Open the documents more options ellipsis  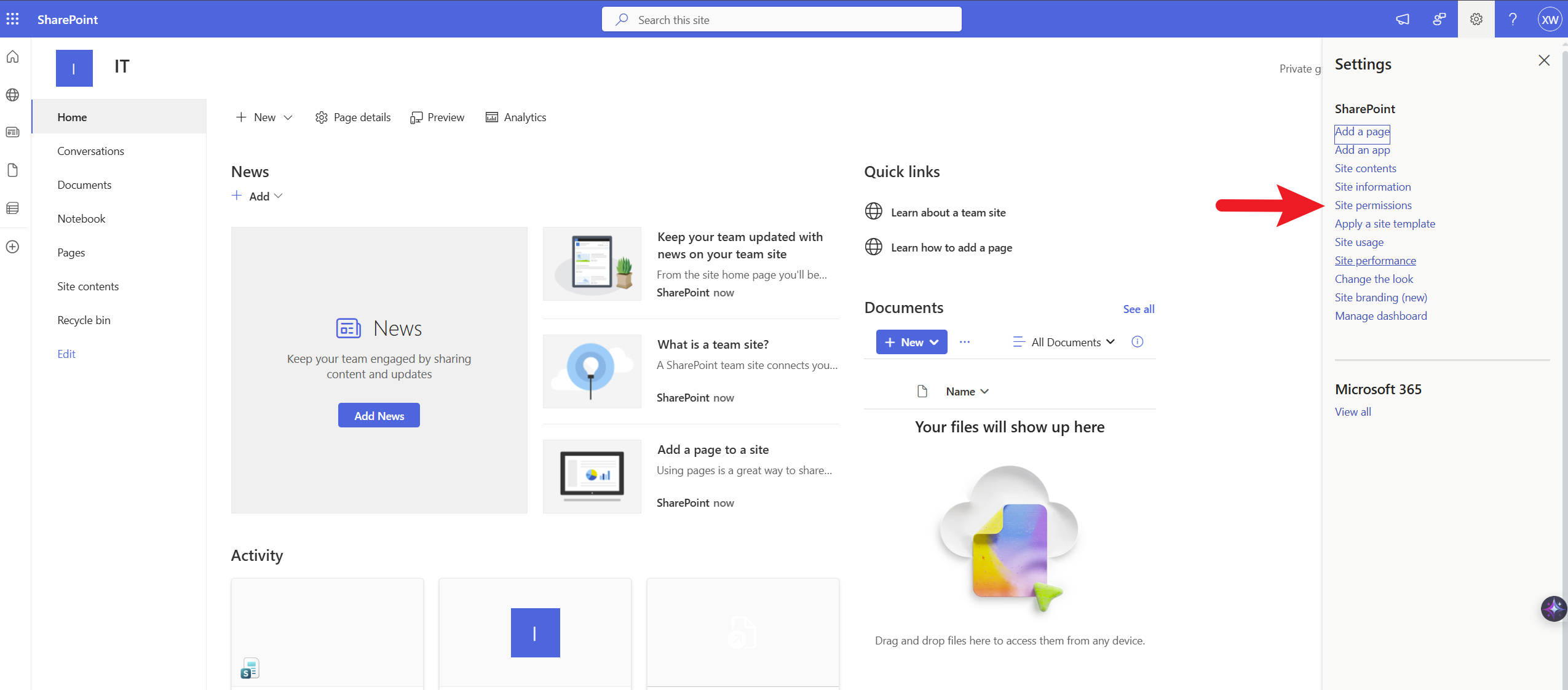(964, 342)
